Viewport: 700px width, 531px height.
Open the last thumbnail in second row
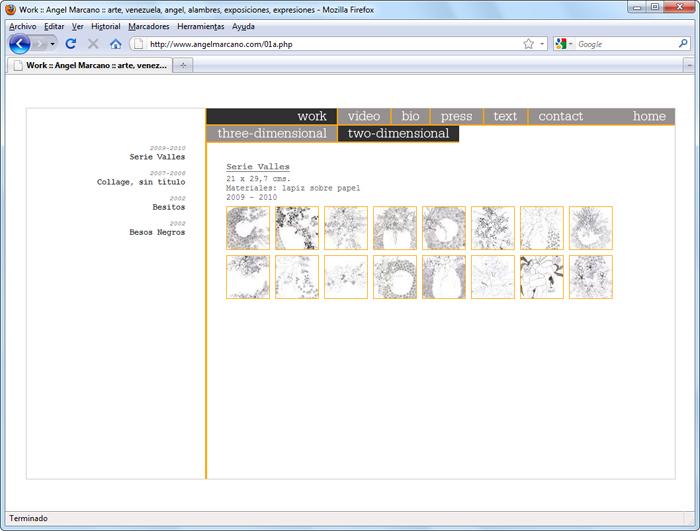(590, 277)
